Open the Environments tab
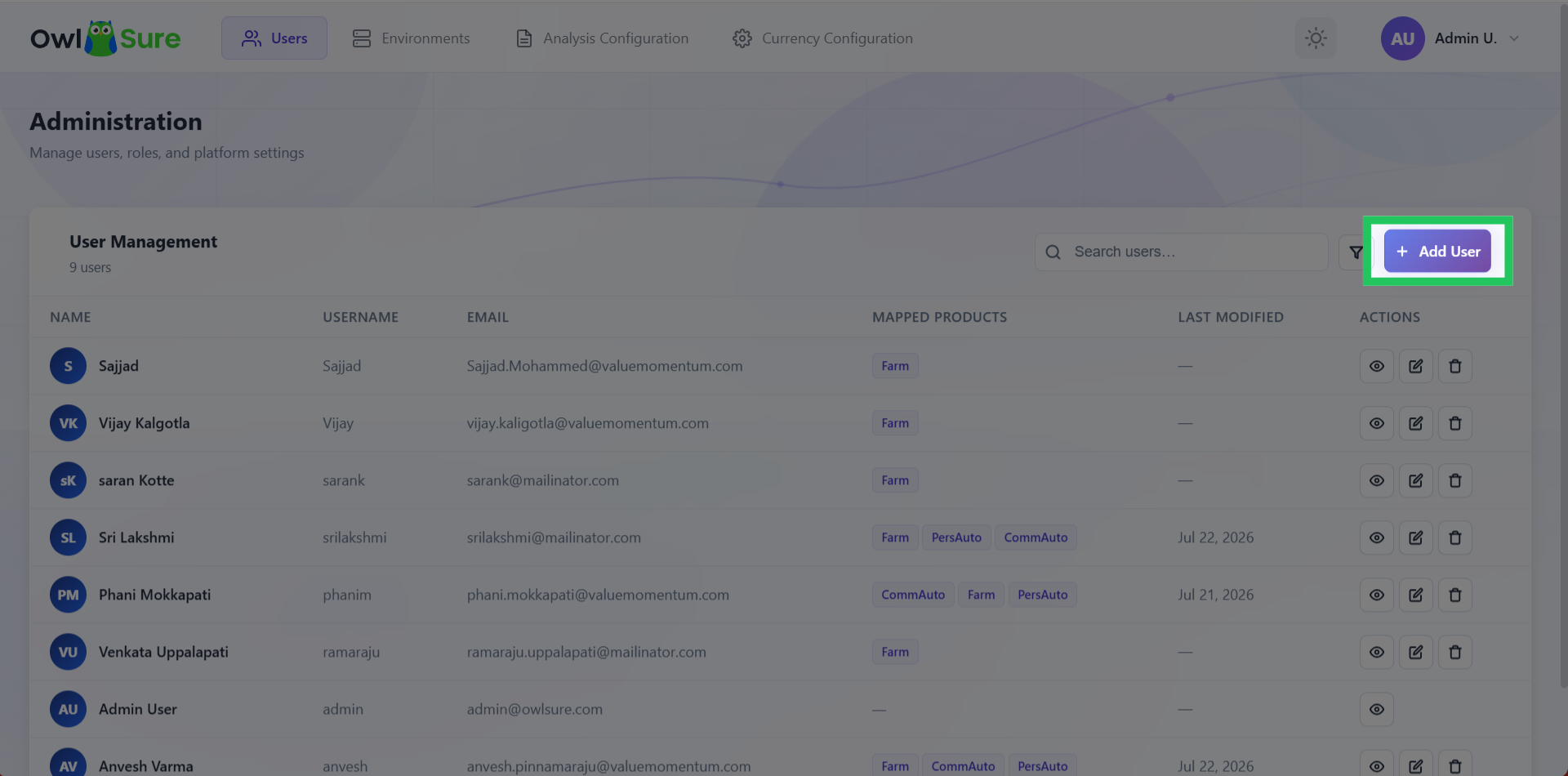This screenshot has height=776, width=1568. tap(411, 38)
